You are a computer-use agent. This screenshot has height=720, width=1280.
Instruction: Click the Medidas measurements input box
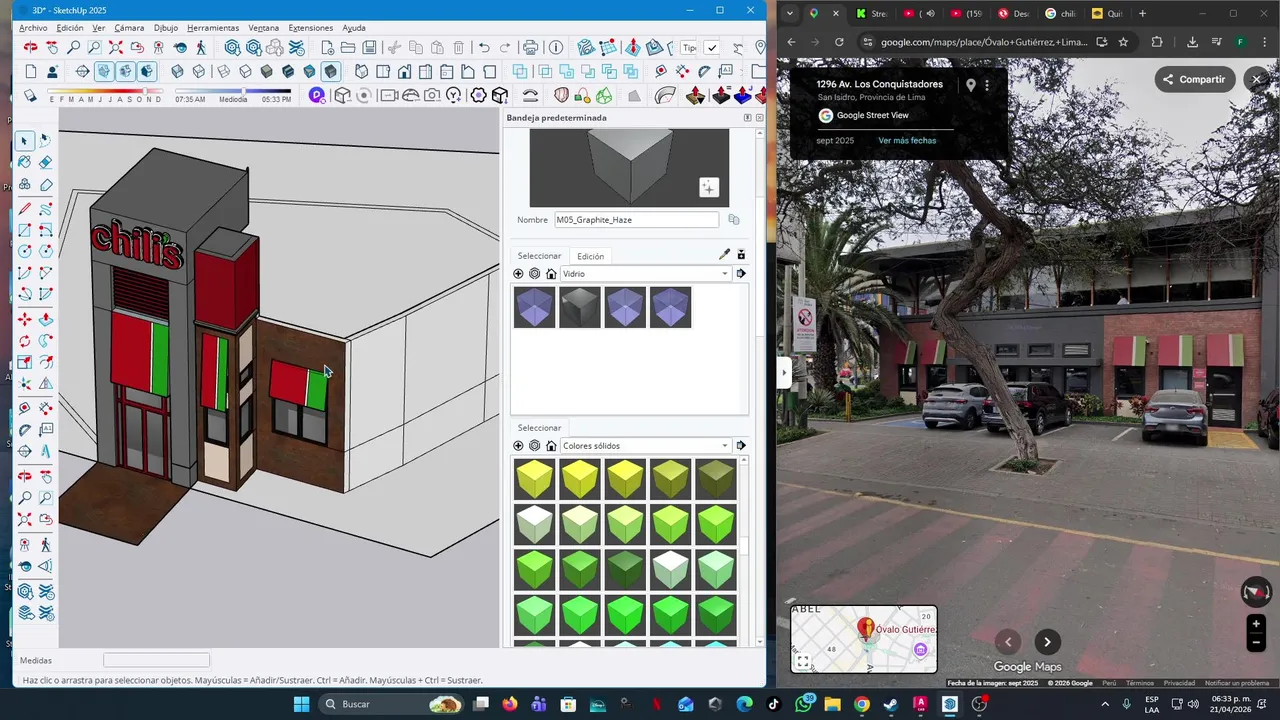click(x=156, y=660)
